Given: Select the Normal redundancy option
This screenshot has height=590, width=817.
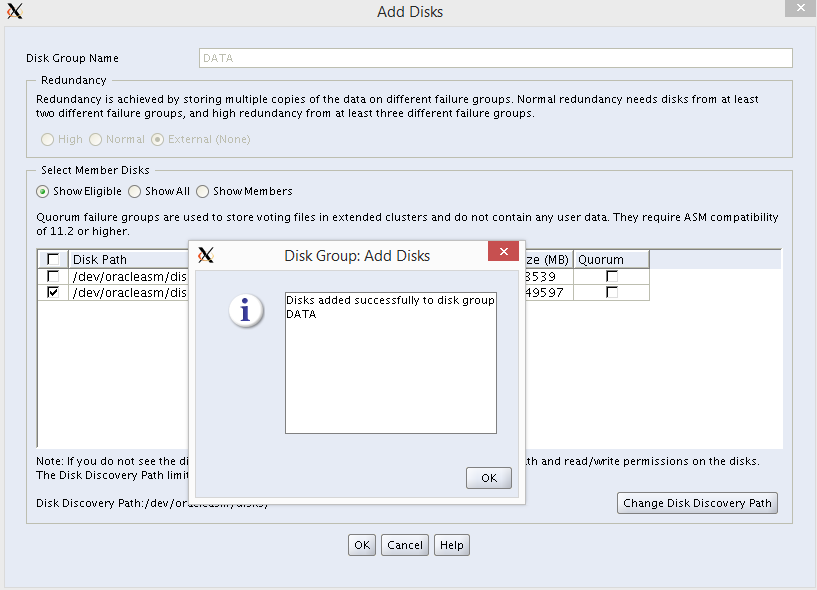Looking at the screenshot, I should [x=98, y=139].
